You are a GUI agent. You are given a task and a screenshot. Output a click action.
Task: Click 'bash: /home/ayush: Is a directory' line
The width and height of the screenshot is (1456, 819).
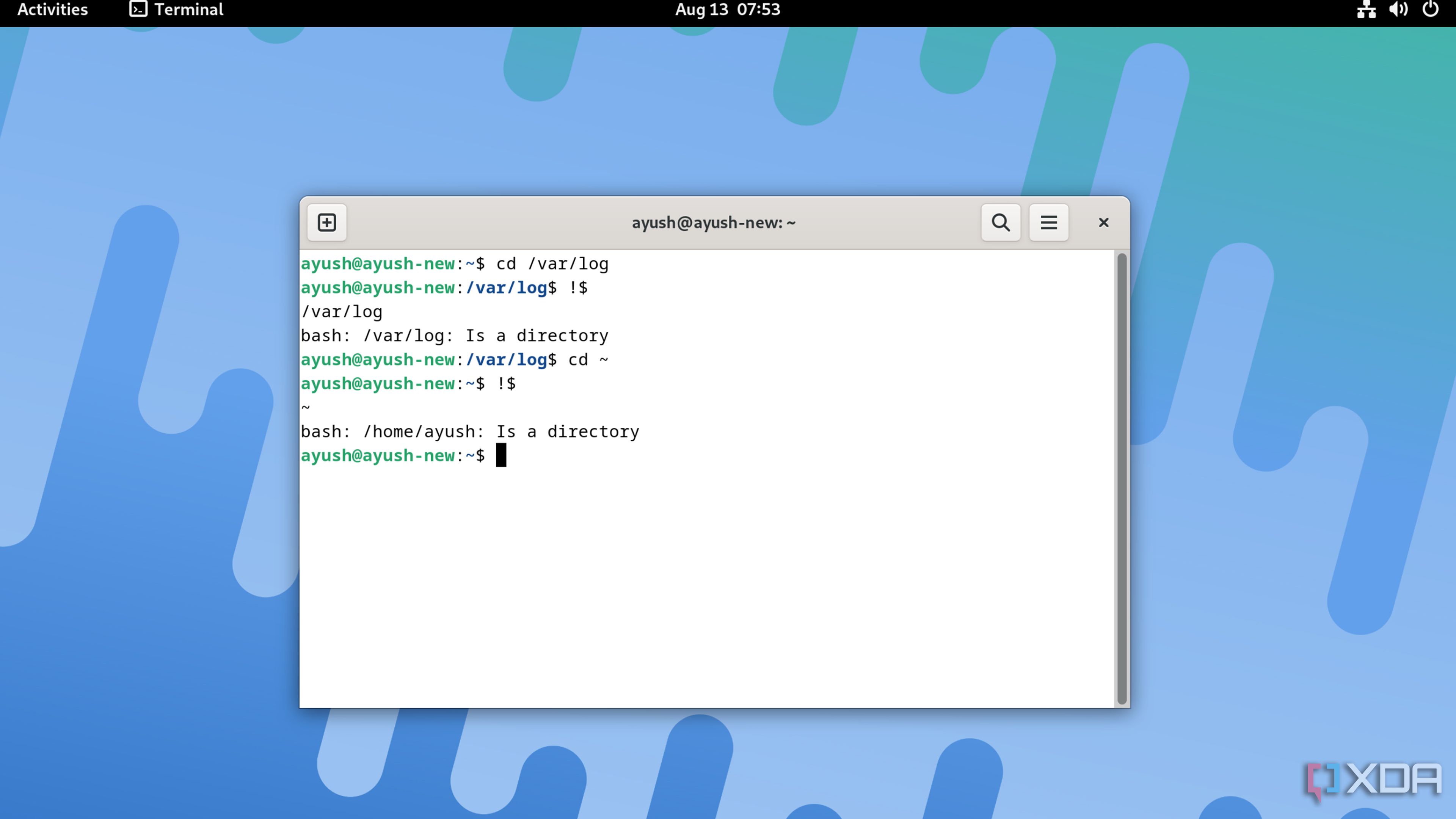pos(470,431)
